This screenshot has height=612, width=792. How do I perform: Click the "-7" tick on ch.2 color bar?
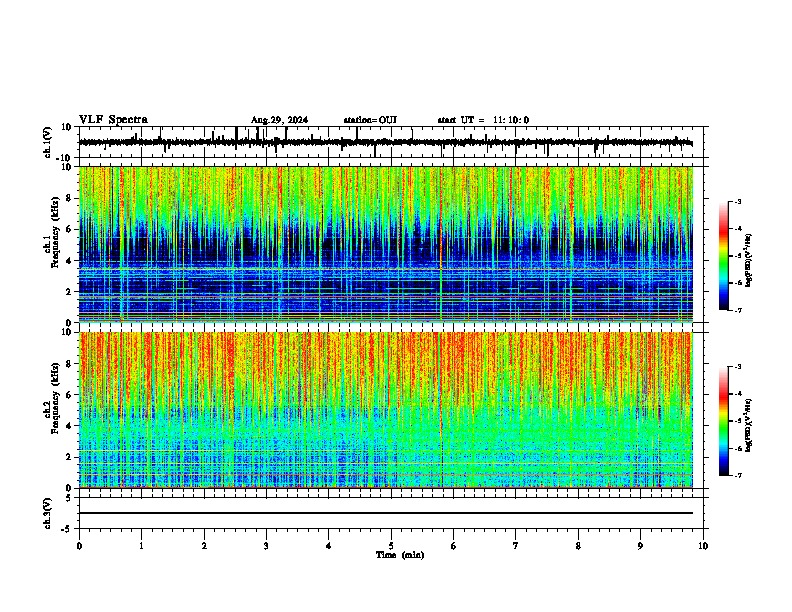click(x=738, y=475)
